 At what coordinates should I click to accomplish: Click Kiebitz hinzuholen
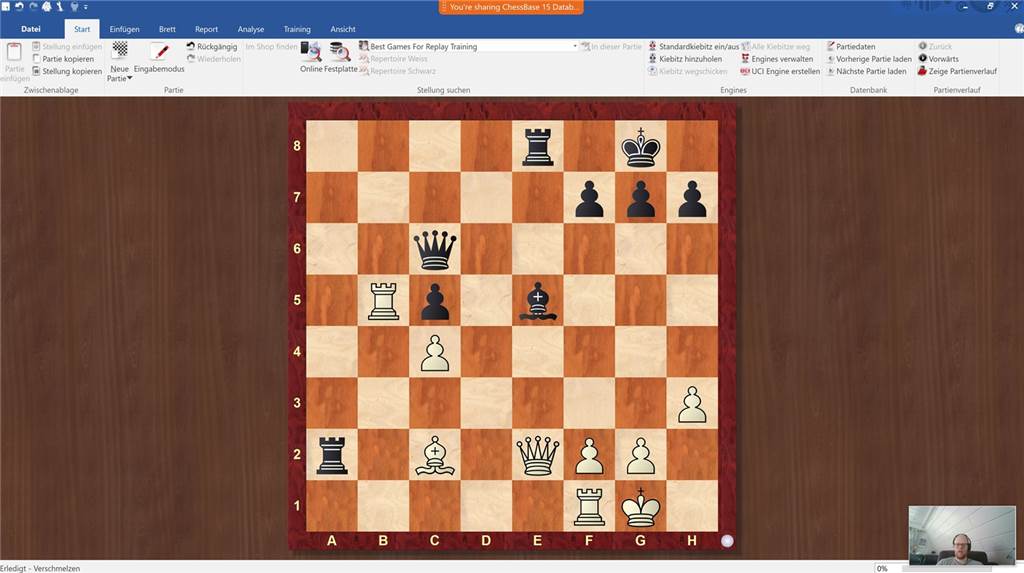click(x=685, y=59)
